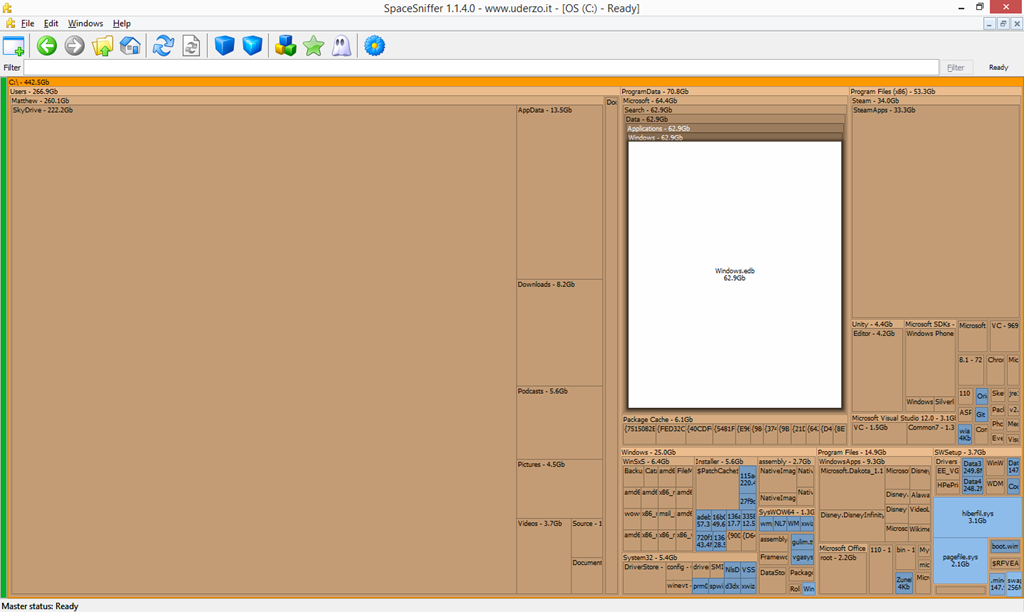Click into the Filter text field

point(480,67)
